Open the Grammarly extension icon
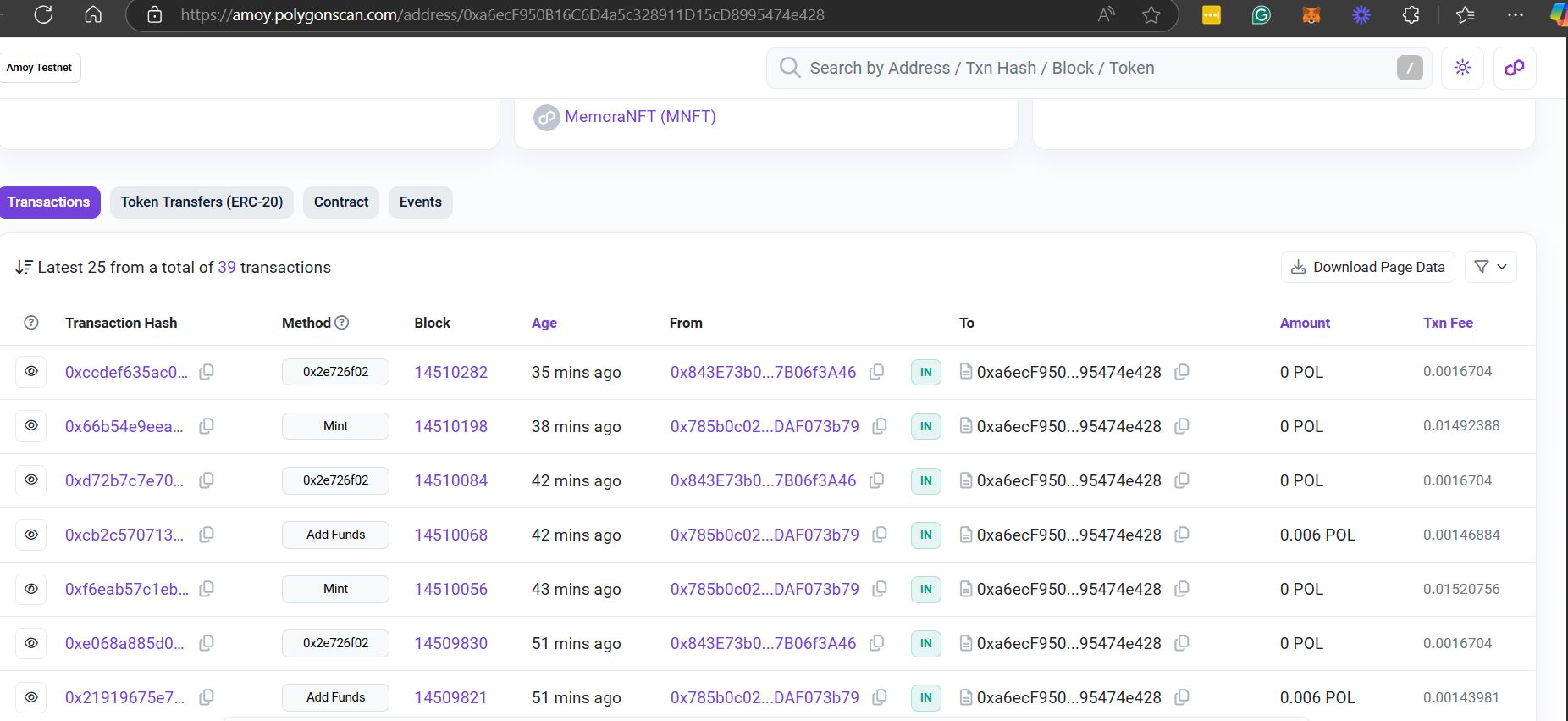 pyautogui.click(x=1261, y=14)
